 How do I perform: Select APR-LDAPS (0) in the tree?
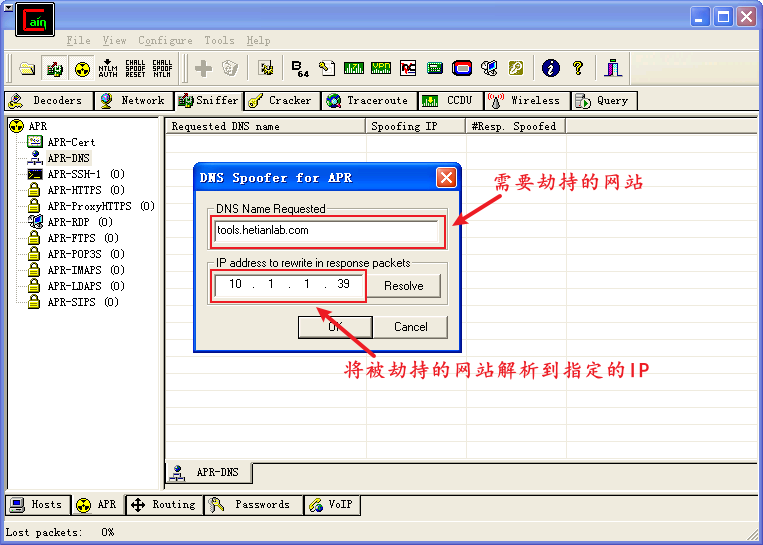point(86,286)
